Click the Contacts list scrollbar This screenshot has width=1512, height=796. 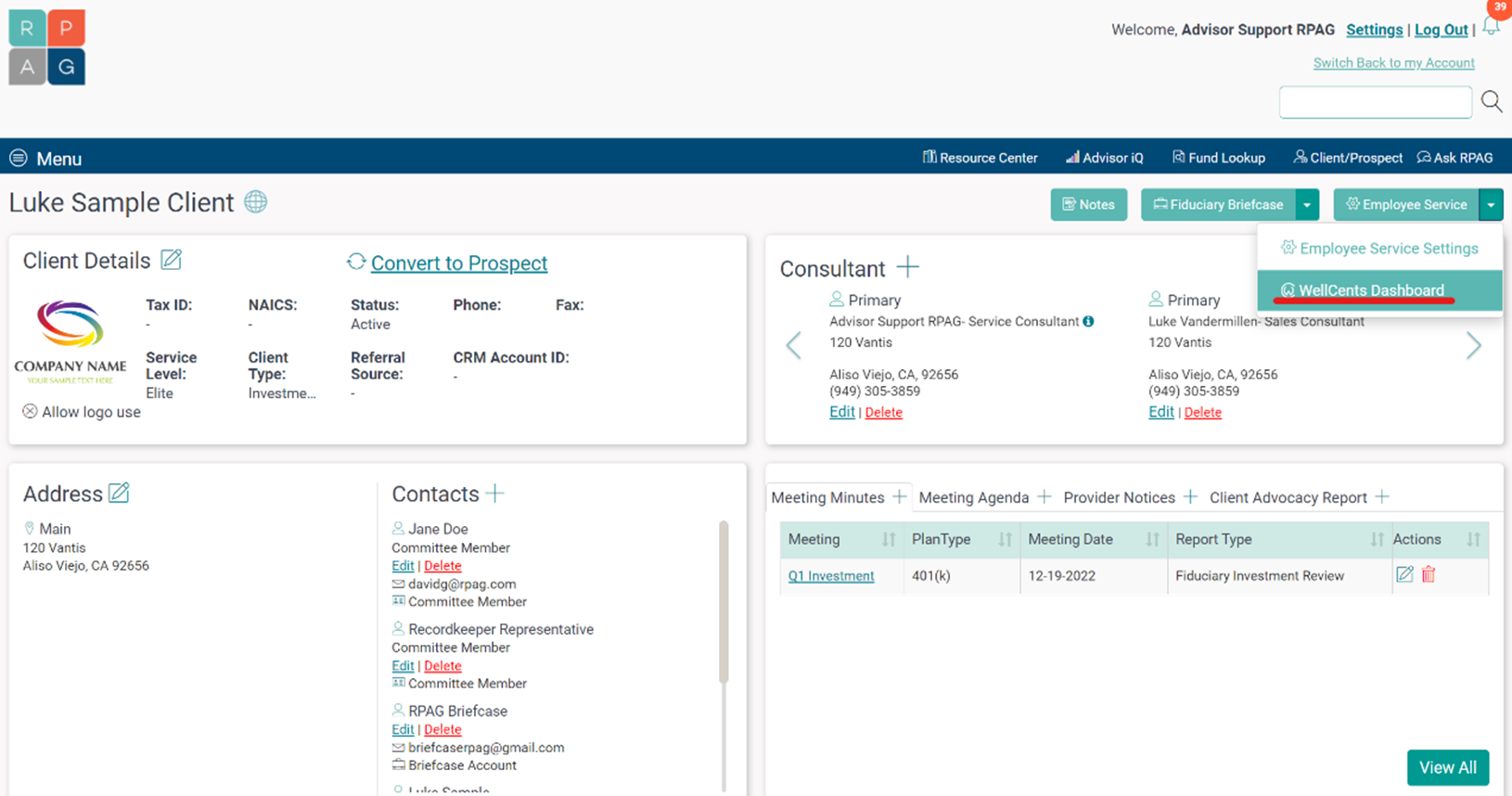click(x=724, y=602)
